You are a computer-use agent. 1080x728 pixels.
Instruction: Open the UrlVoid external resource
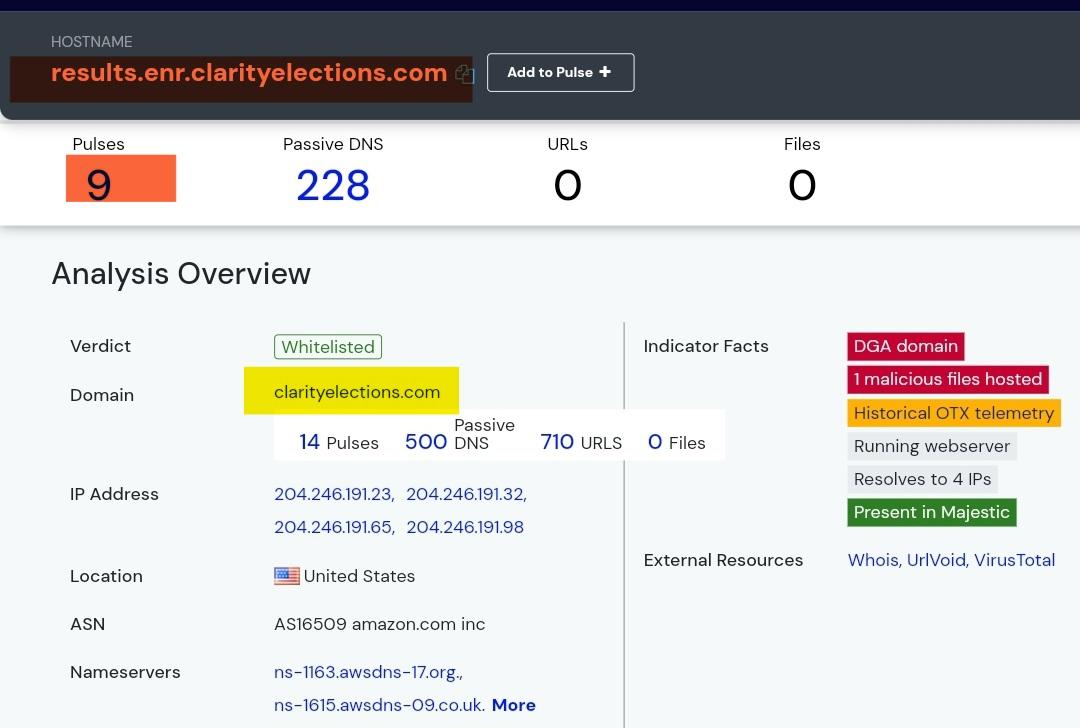(x=936, y=560)
